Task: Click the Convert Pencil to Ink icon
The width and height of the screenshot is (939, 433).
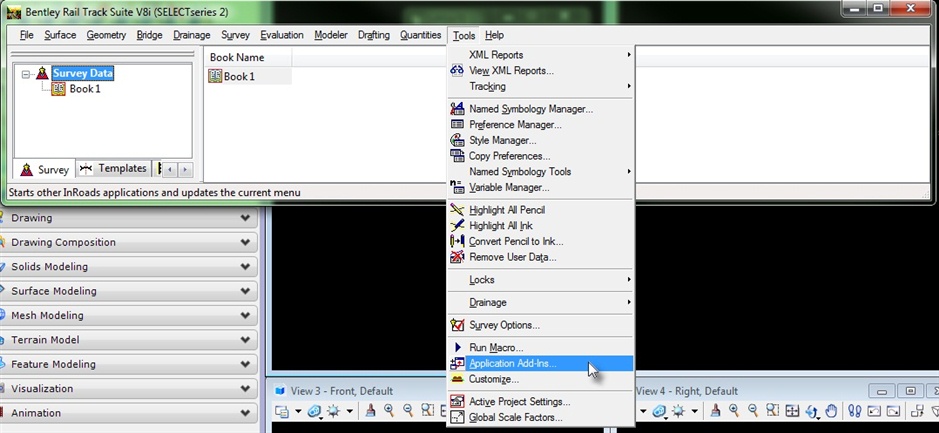Action: 457,241
